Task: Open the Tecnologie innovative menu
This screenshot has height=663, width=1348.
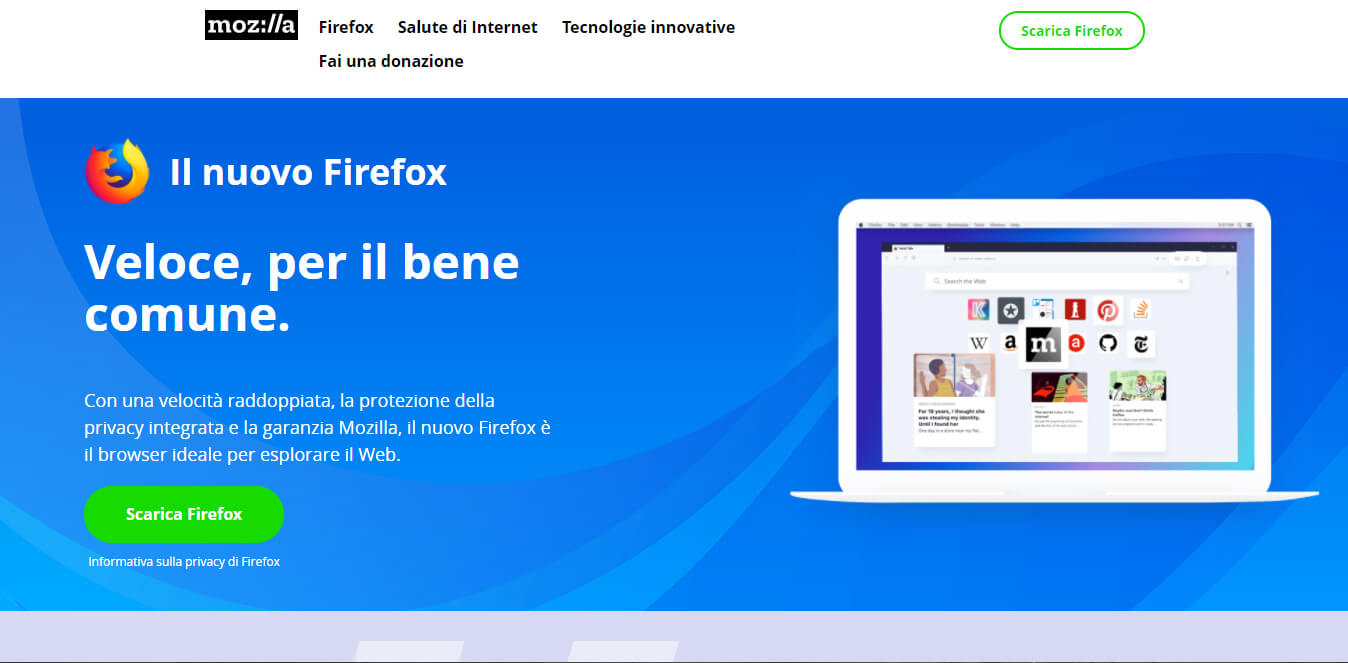Action: point(648,27)
